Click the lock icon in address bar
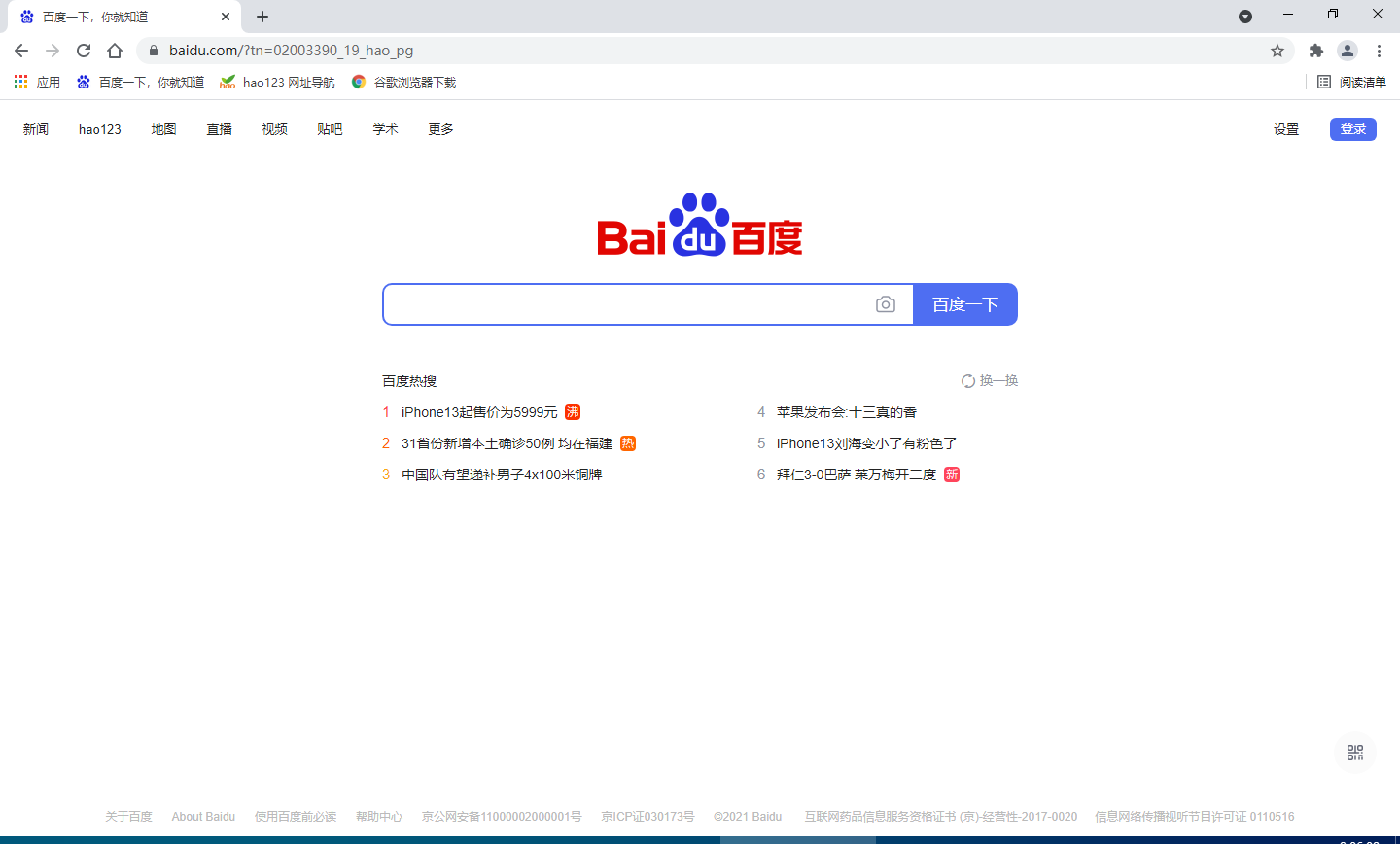 click(x=153, y=51)
